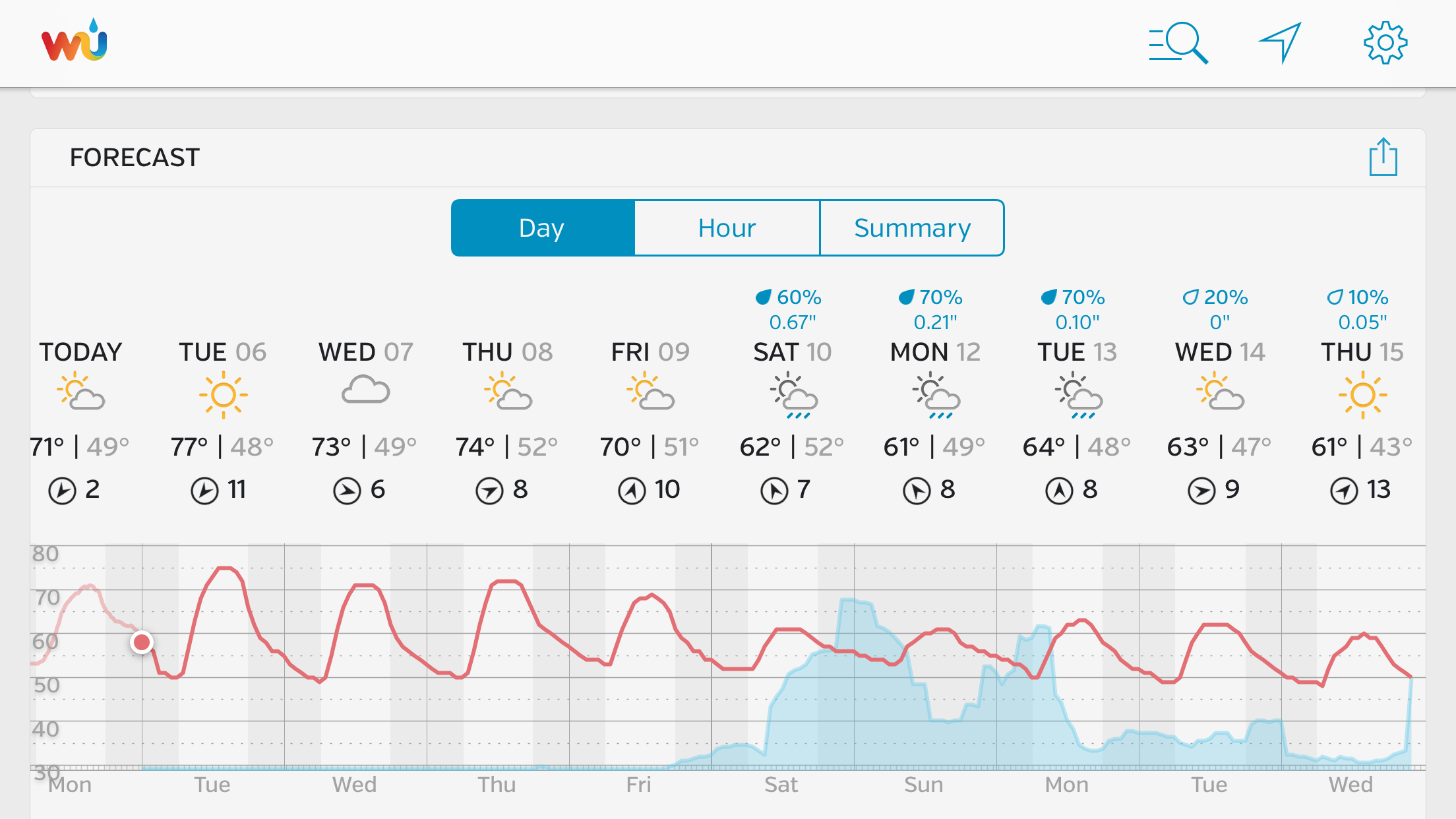Tap the current location arrow icon
Image resolution: width=1456 pixels, height=819 pixels.
1280,43
